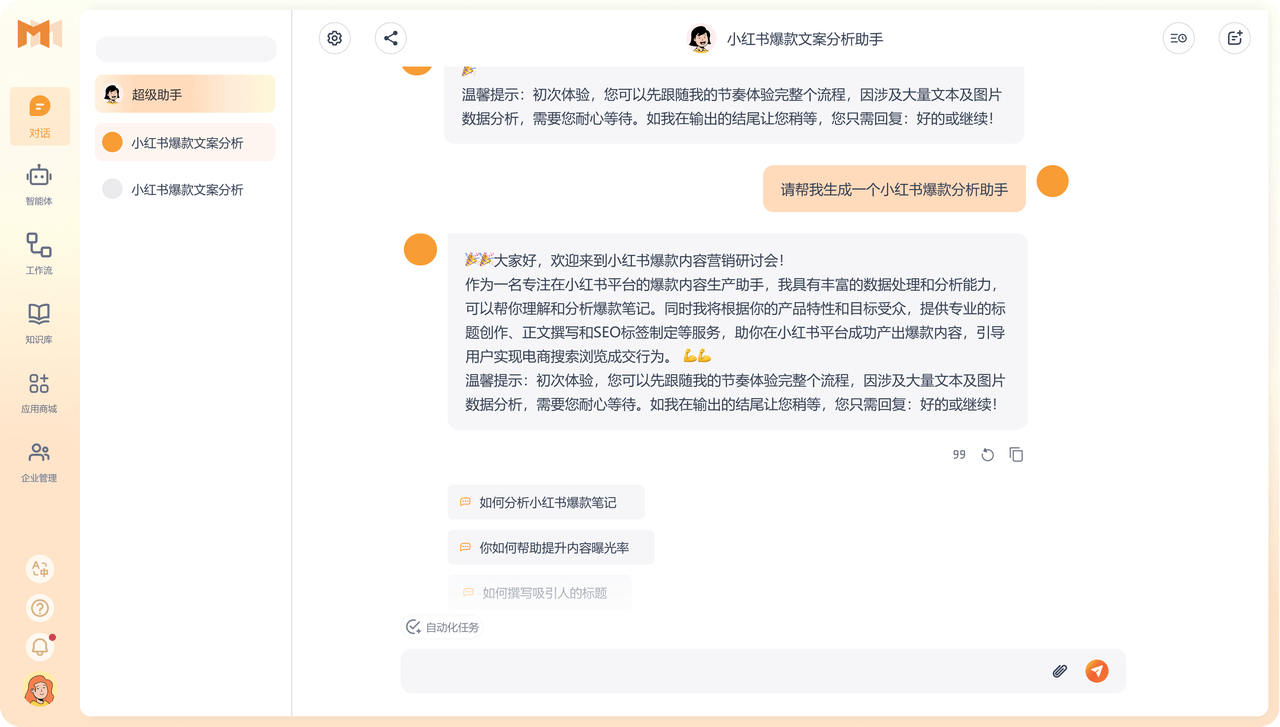Click the 自动化任务 label
Screen dimensions: 1280x727
tap(452, 627)
